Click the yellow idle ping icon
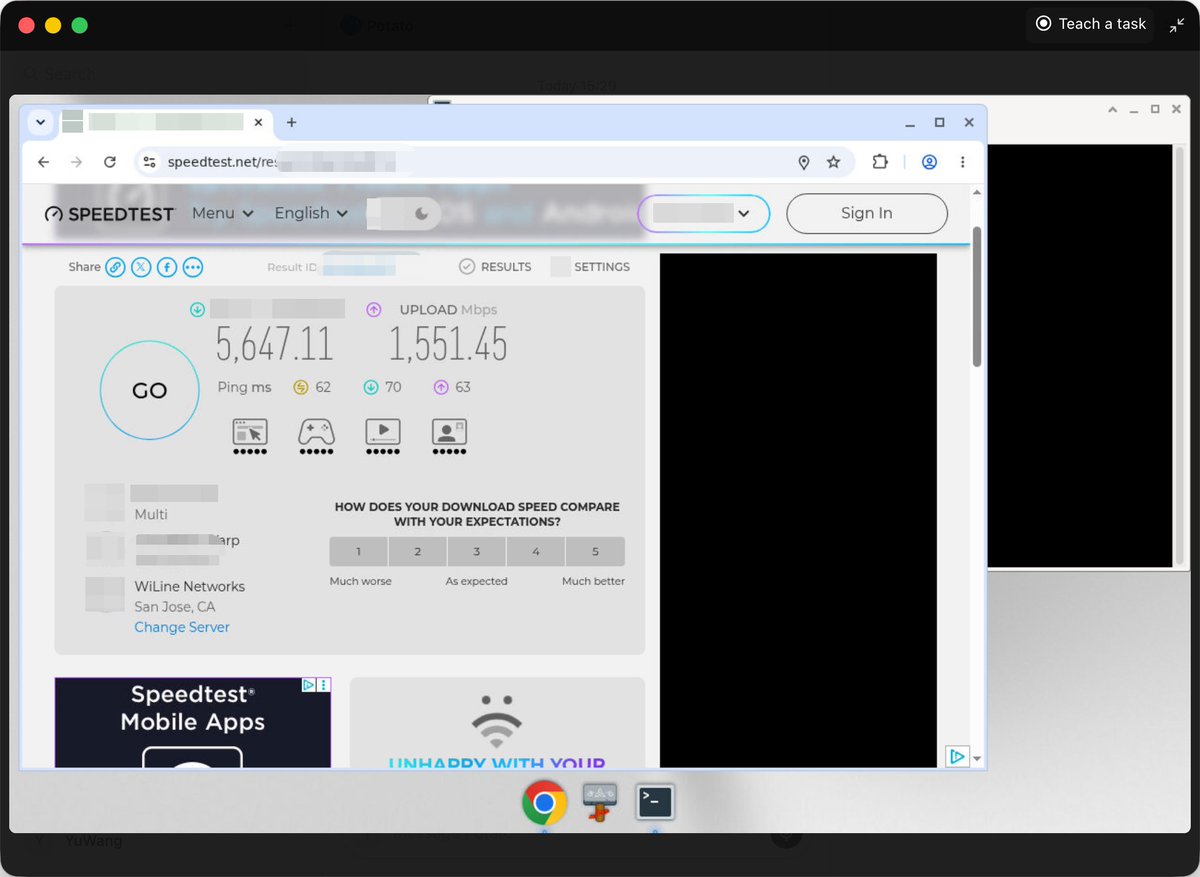This screenshot has height=877, width=1200. click(300, 387)
